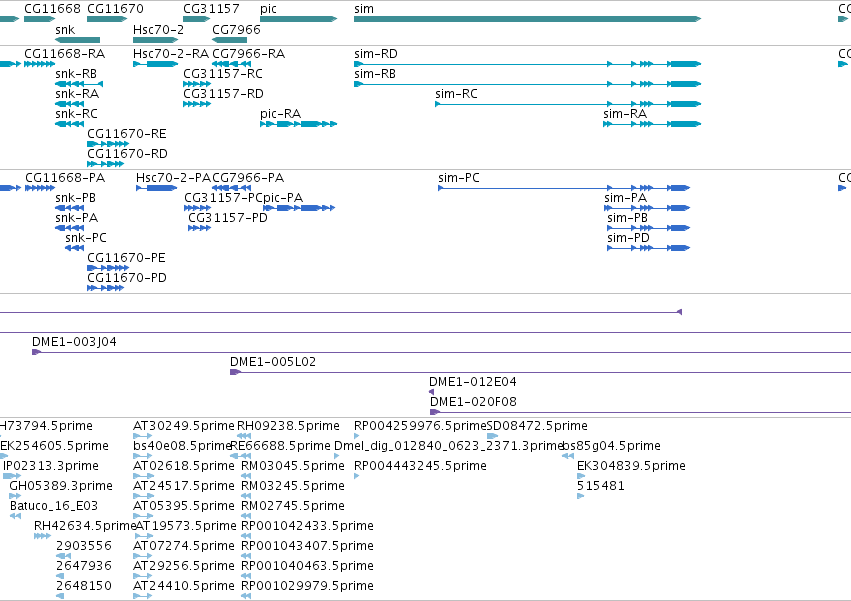Select the pic gene bar

coord(299,19)
